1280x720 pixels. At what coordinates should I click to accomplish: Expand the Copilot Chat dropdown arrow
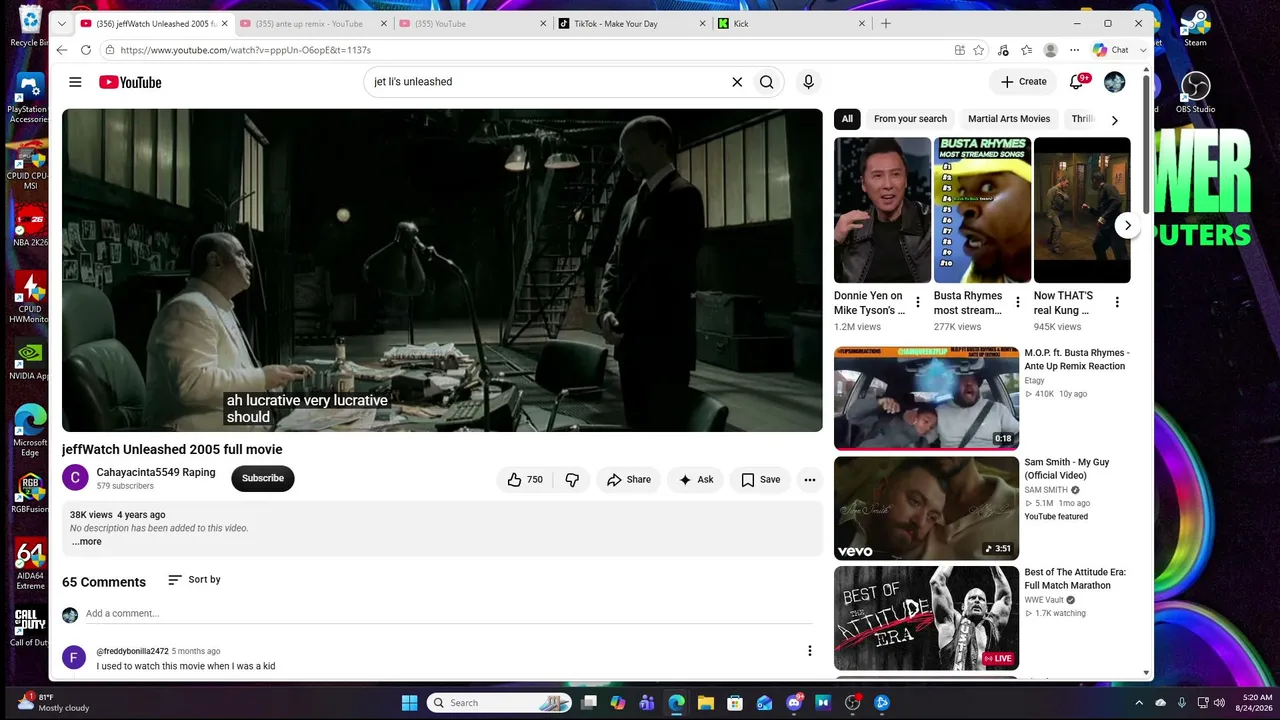(1143, 50)
